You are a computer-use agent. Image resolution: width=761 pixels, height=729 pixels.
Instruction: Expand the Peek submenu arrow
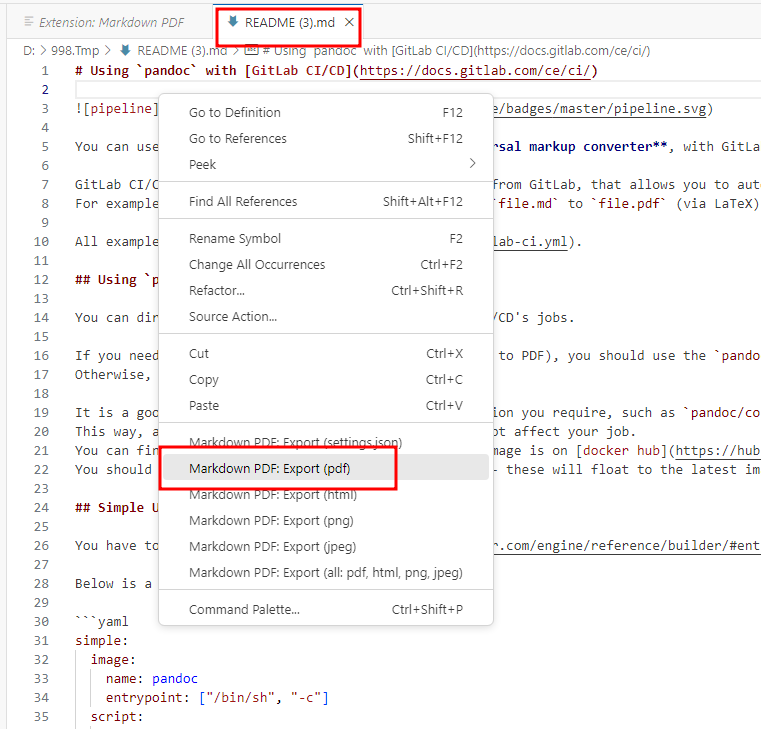pyautogui.click(x=472, y=164)
